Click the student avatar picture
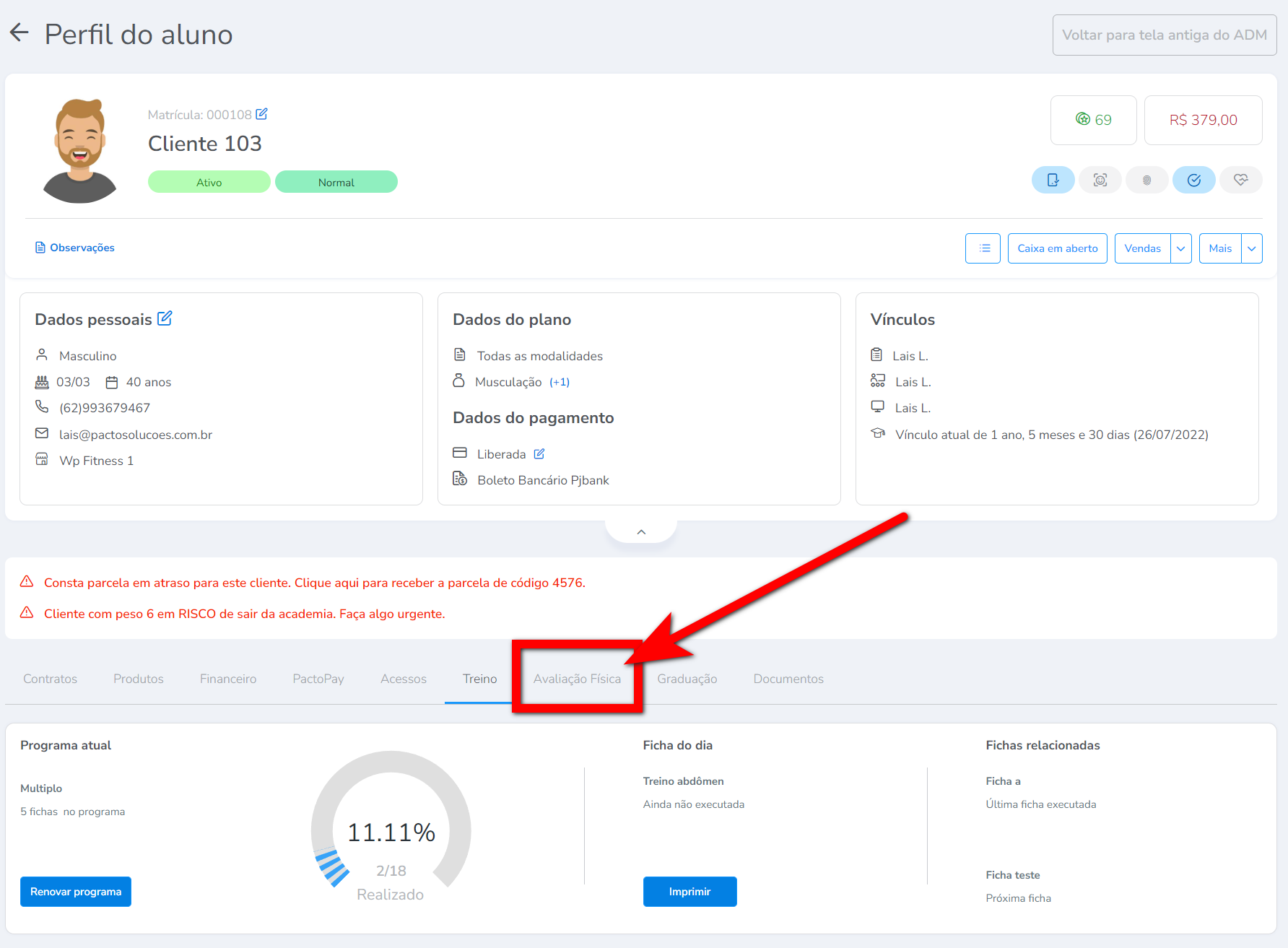The image size is (1288, 948). click(80, 151)
